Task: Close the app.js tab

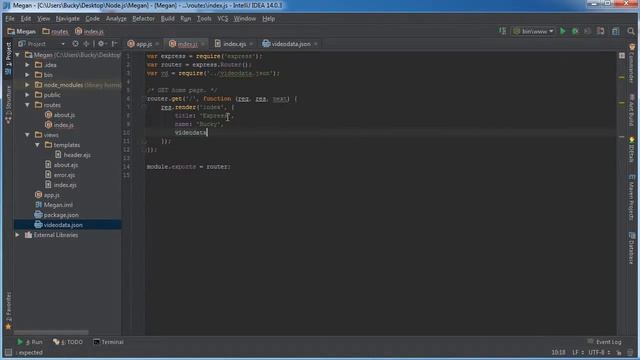Action: pos(157,44)
